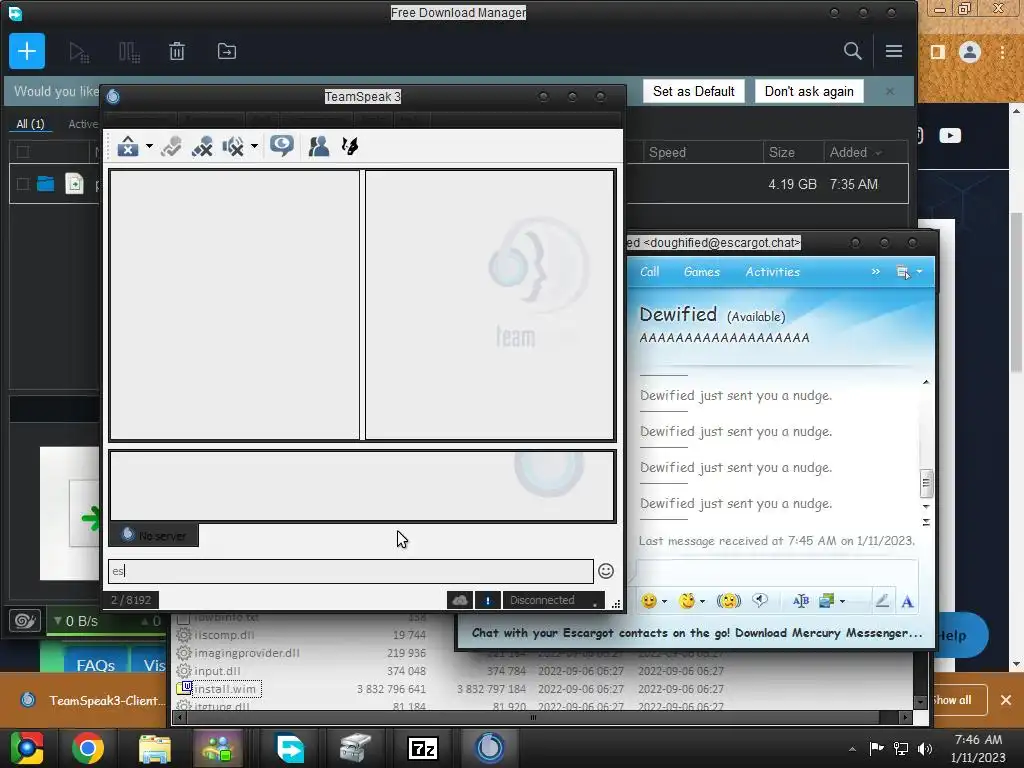Click the Disconnected status label
The width and height of the screenshot is (1024, 768).
pos(542,600)
